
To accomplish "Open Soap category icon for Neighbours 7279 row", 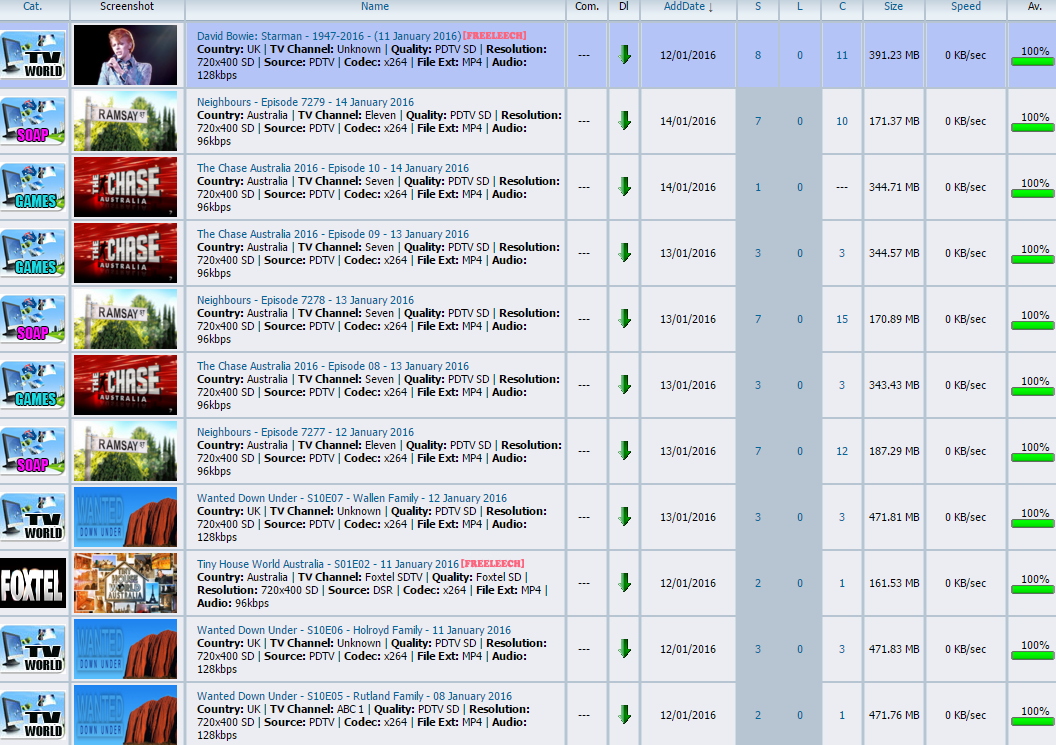I will pyautogui.click(x=33, y=121).
